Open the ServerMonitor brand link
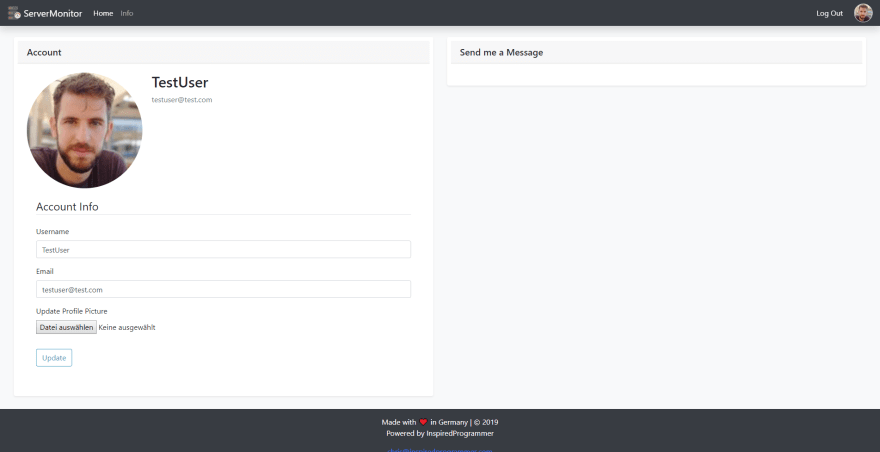Viewport: 880px width, 452px height. [x=45, y=13]
